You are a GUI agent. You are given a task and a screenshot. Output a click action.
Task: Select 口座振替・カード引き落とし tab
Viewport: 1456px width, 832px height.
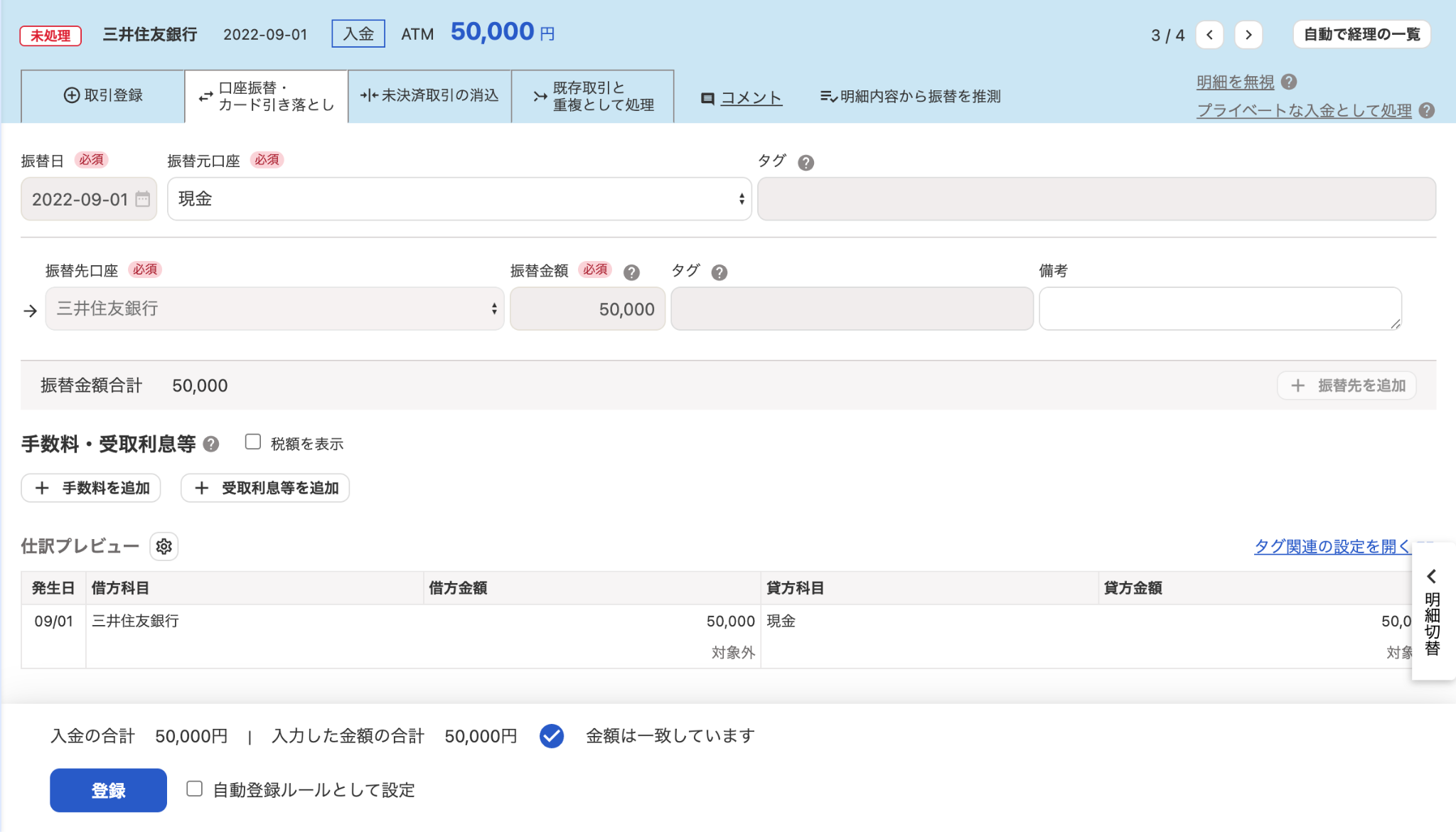[267, 96]
